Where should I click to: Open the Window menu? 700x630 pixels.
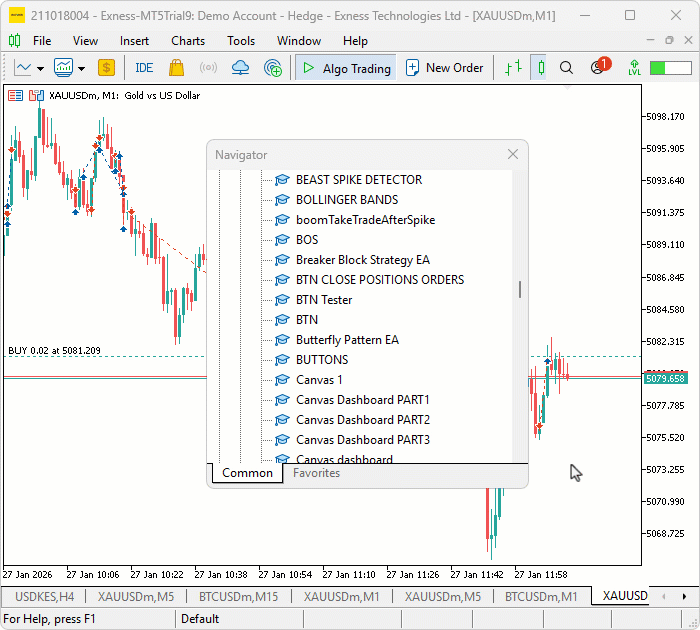[x=299, y=41]
